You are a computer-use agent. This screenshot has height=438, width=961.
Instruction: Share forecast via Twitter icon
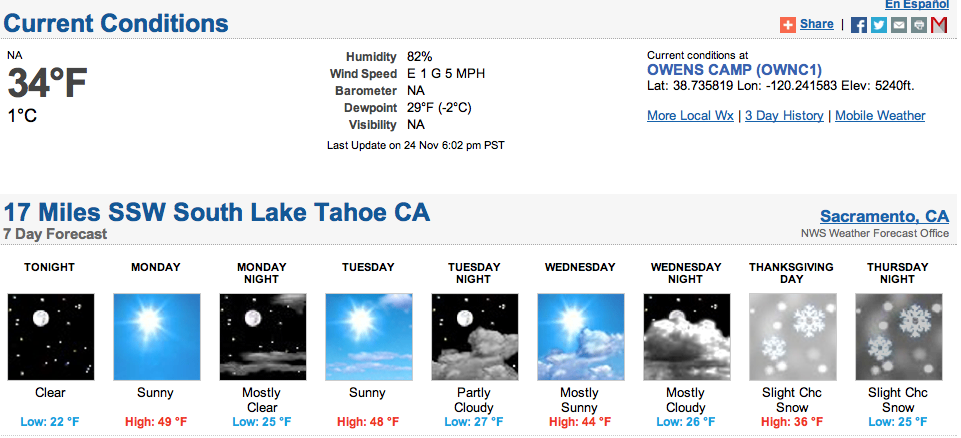879,25
